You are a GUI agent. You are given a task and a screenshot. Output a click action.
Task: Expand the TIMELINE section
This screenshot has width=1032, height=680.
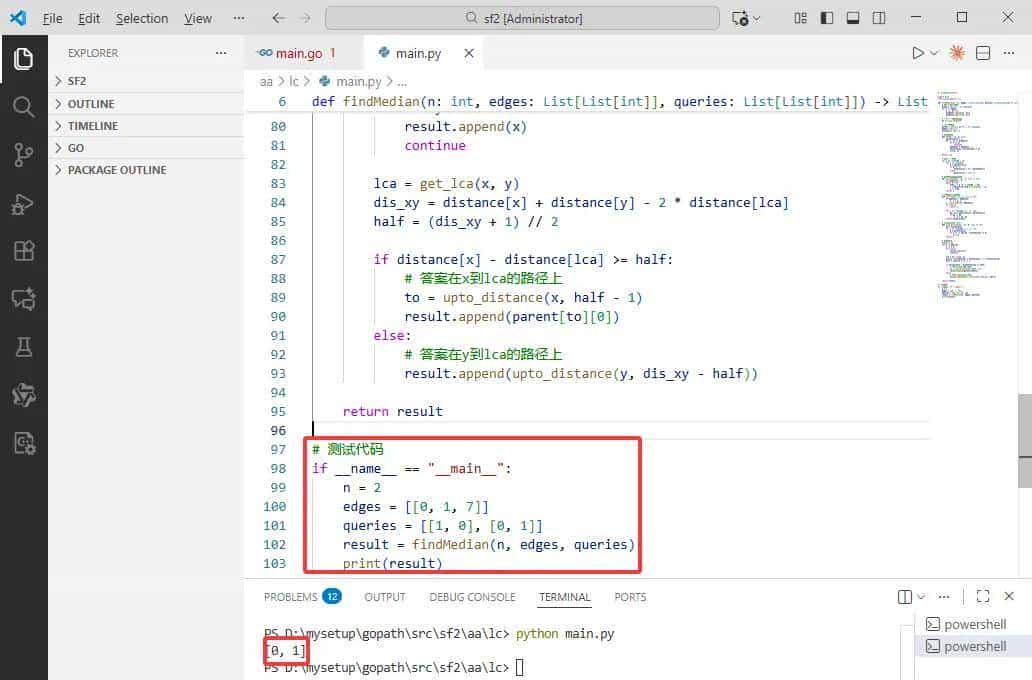[x=146, y=126]
